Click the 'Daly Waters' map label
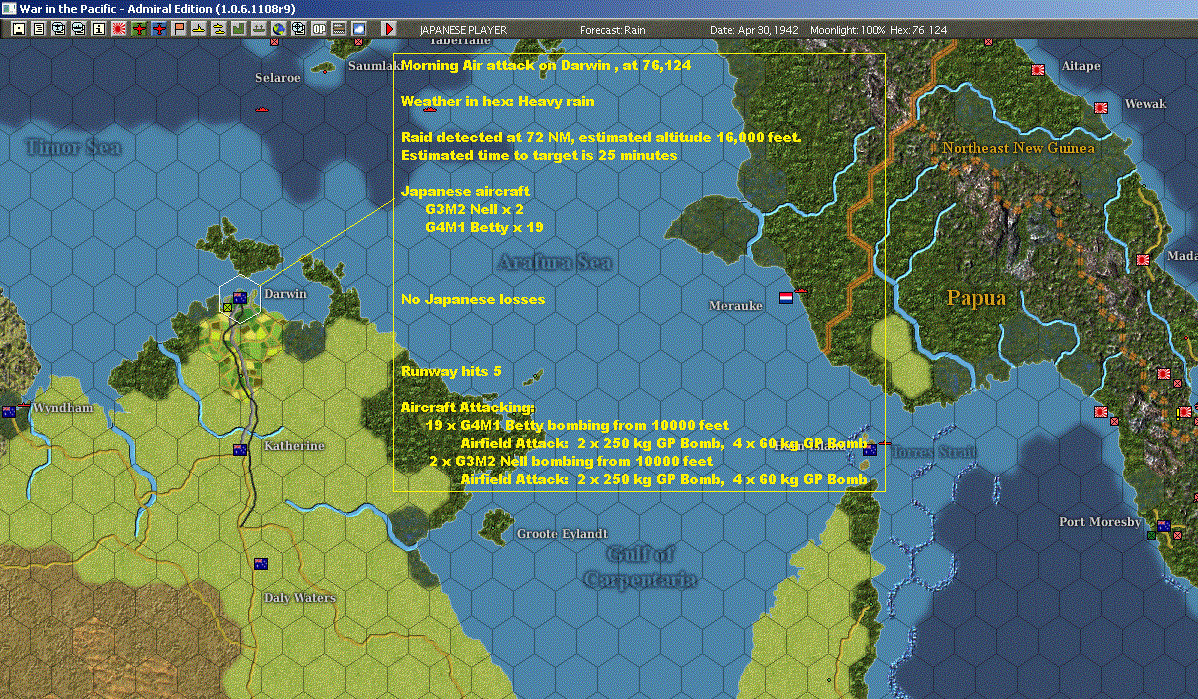1198x699 pixels. coord(300,597)
